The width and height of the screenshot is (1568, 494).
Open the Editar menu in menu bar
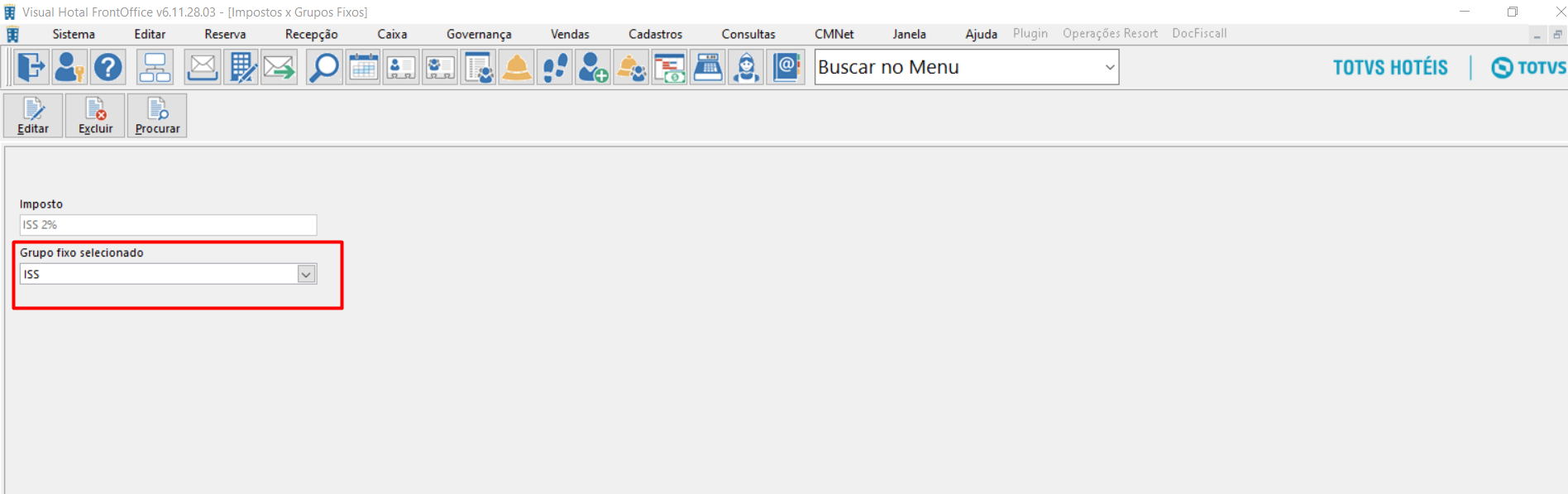tap(150, 34)
